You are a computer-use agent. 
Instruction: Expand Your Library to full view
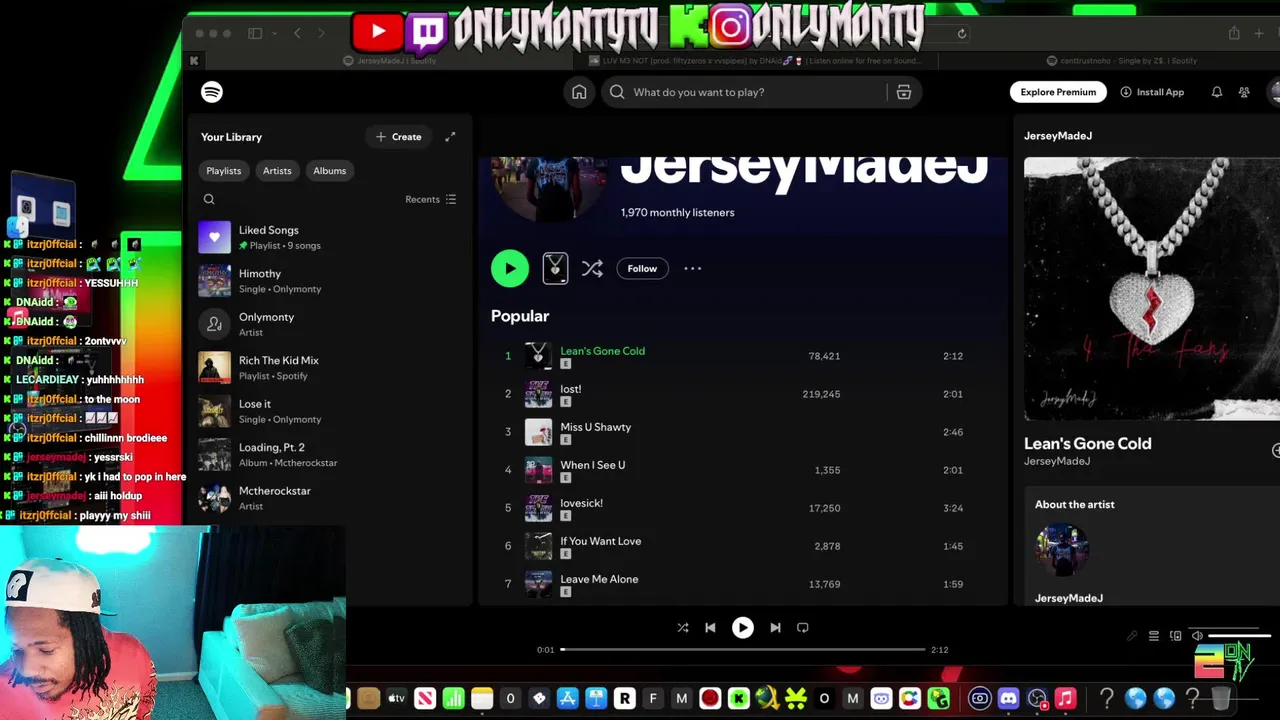click(x=450, y=137)
